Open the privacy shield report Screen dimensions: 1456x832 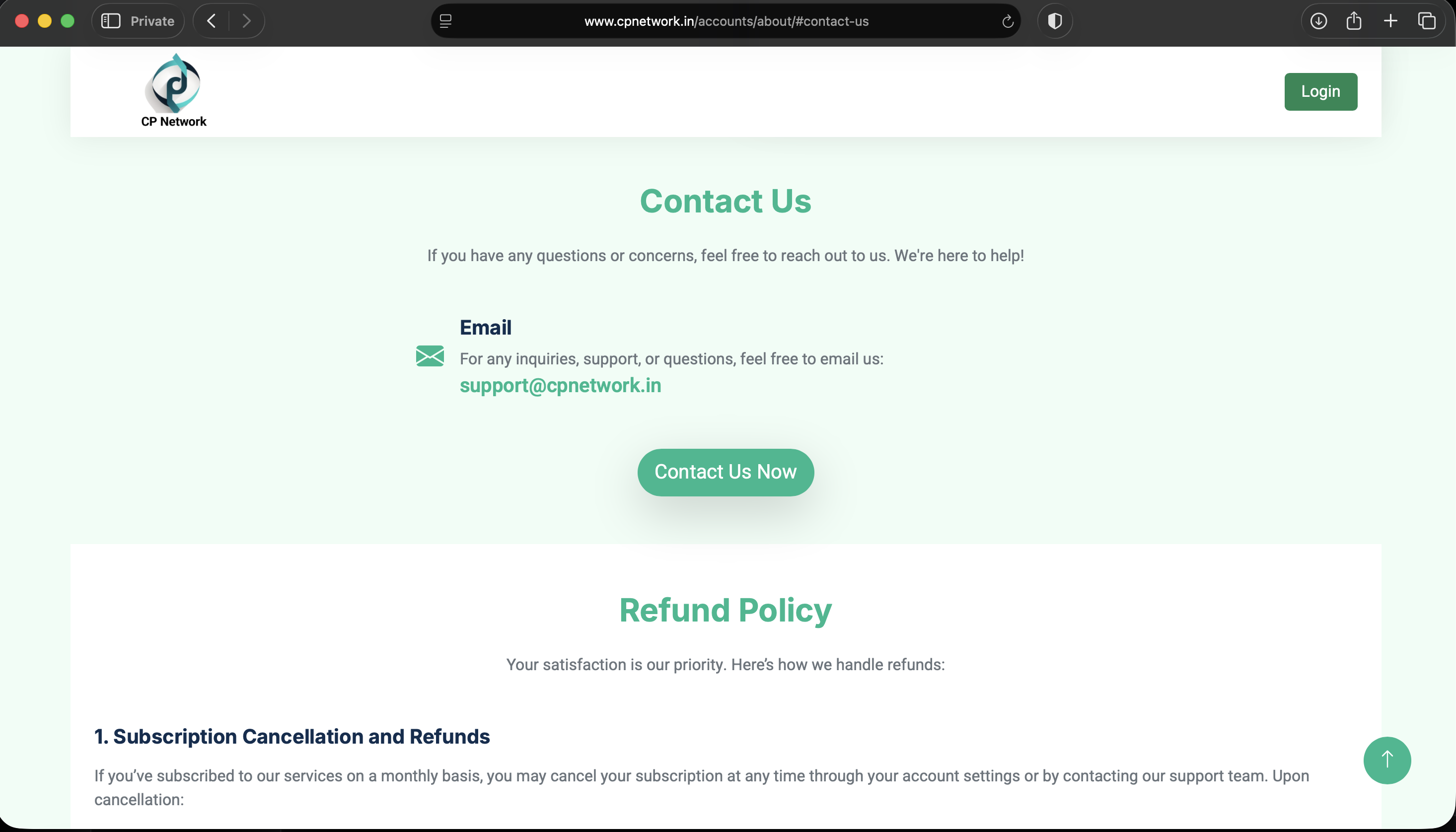click(x=1054, y=21)
